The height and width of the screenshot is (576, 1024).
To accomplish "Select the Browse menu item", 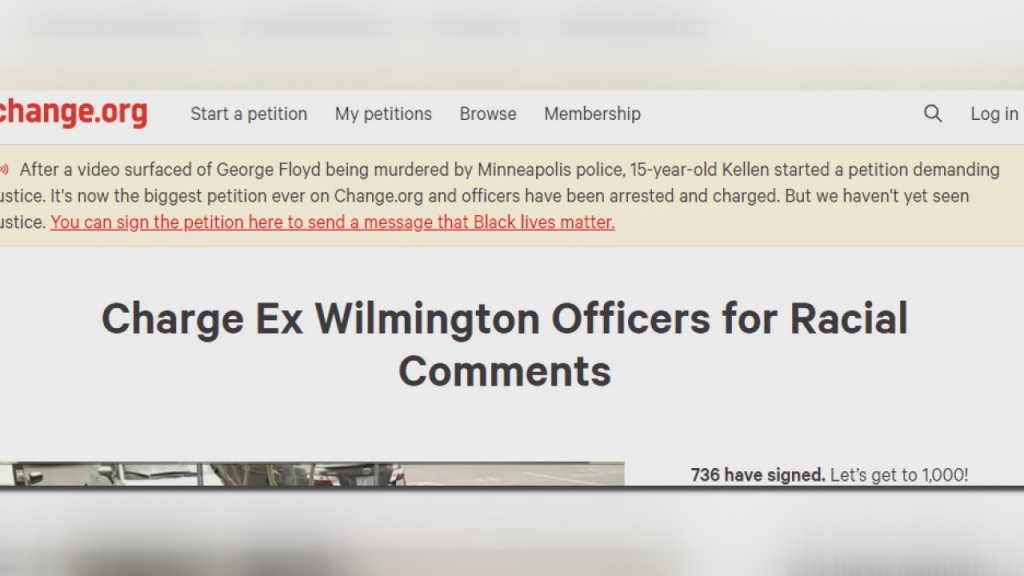I will (488, 114).
